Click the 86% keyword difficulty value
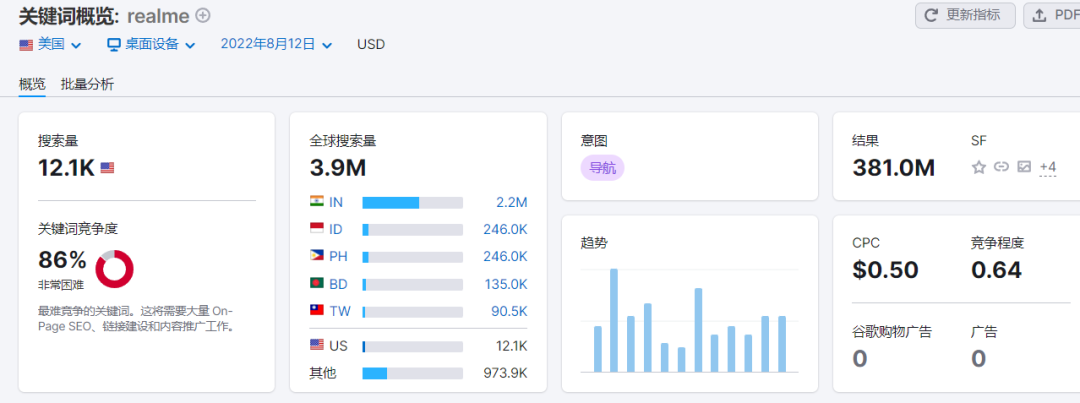1080x403 pixels. 62,260
